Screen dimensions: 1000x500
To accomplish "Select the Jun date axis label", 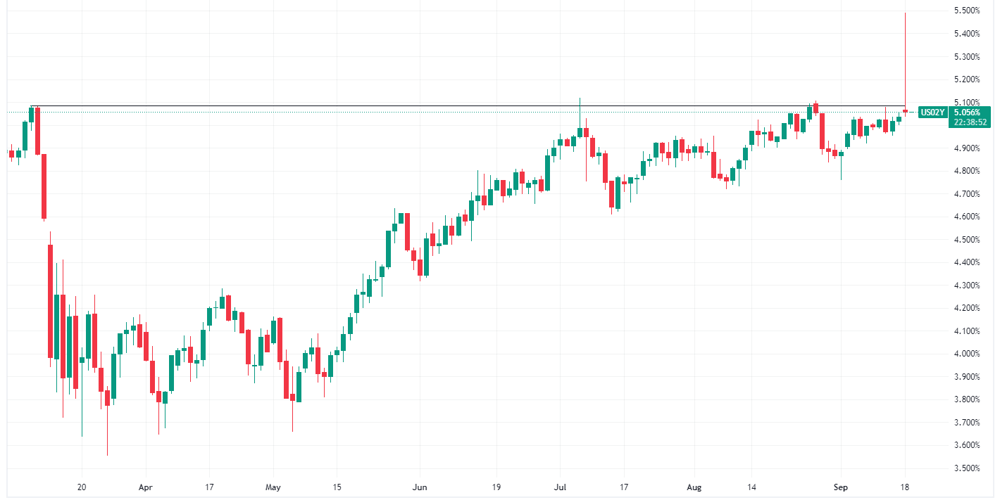I will [x=419, y=485].
